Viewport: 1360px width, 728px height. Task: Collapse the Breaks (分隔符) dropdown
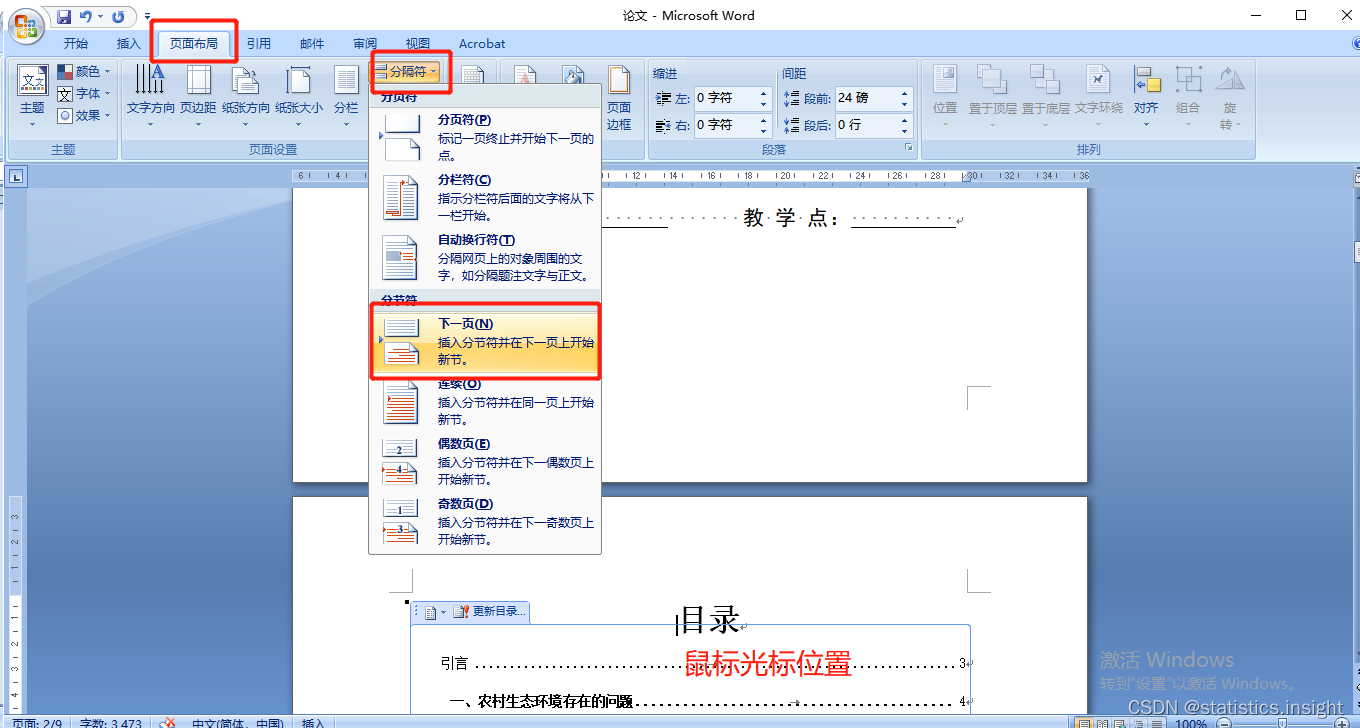pyautogui.click(x=405, y=72)
